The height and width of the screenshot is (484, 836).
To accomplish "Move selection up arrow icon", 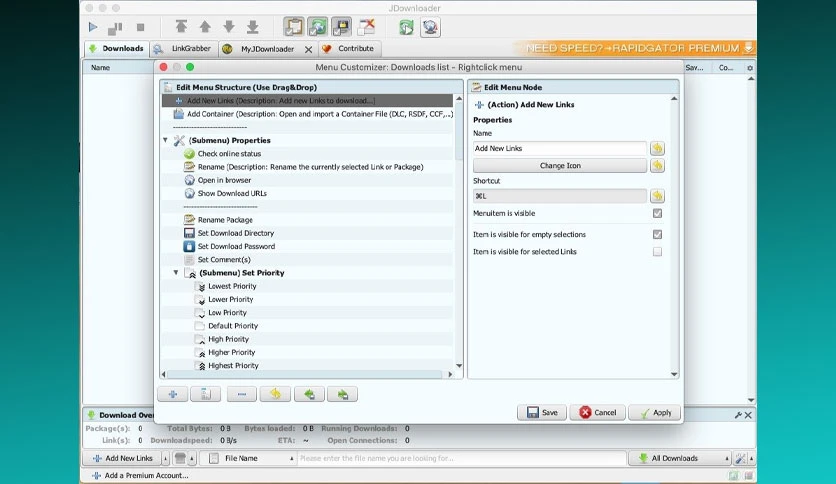I will 205,26.
